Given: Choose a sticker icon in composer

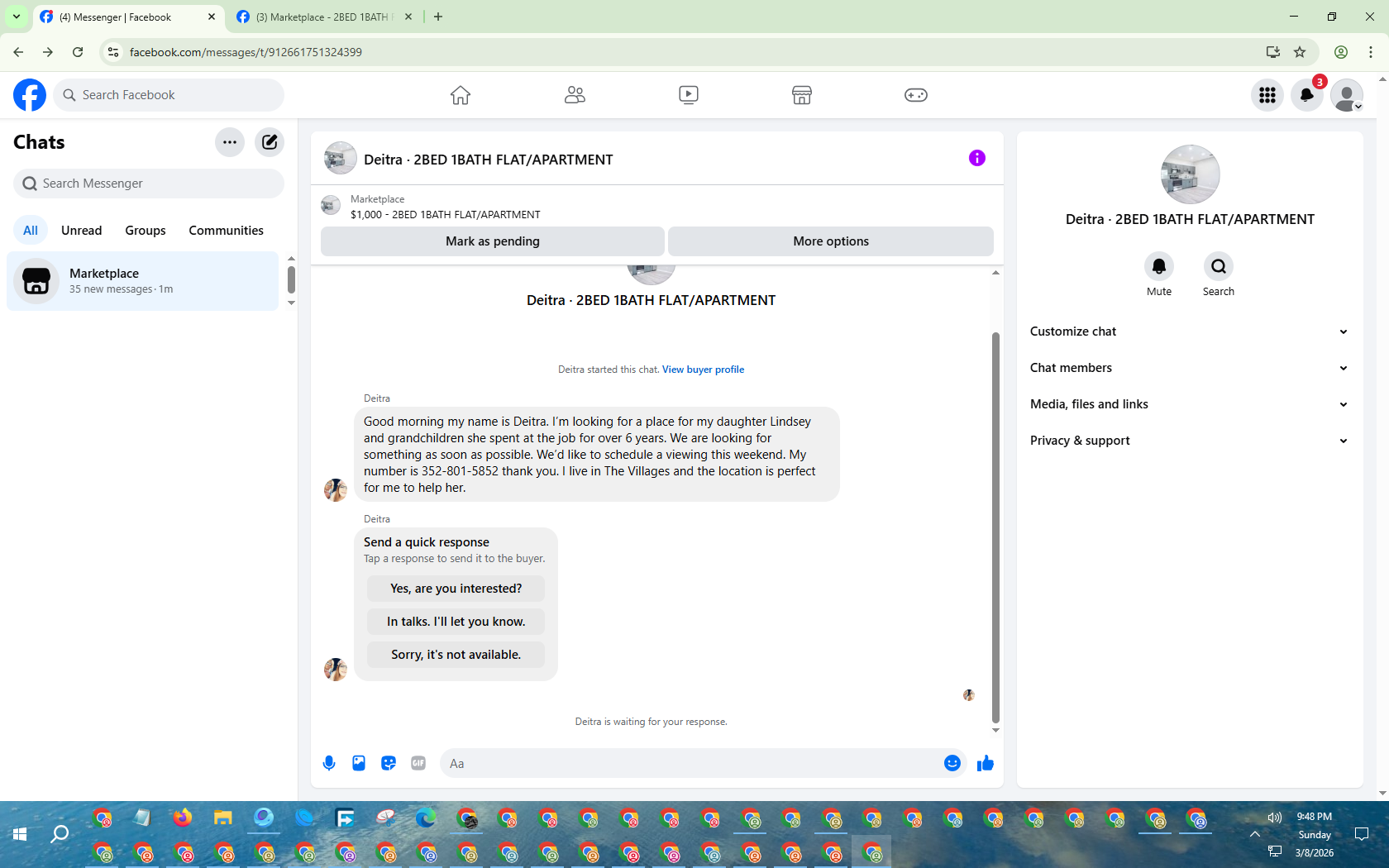Looking at the screenshot, I should tap(389, 763).
